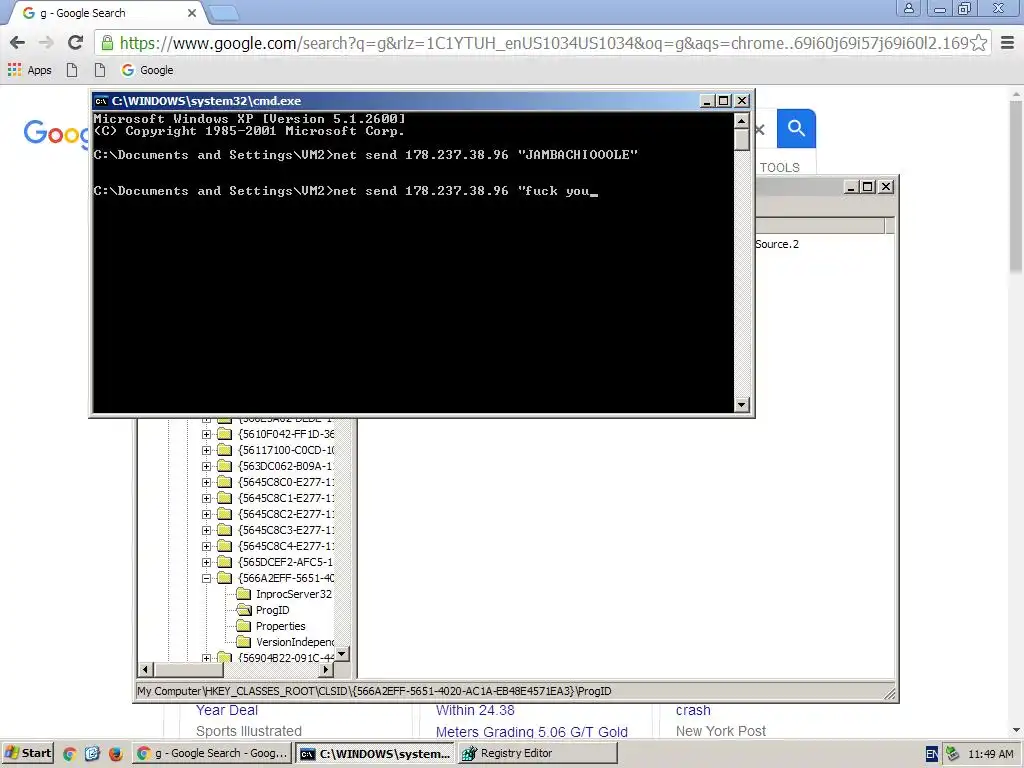Image resolution: width=1024 pixels, height=768 pixels.
Task: Switch to cmd.exe taskbar button
Action: (x=374, y=754)
